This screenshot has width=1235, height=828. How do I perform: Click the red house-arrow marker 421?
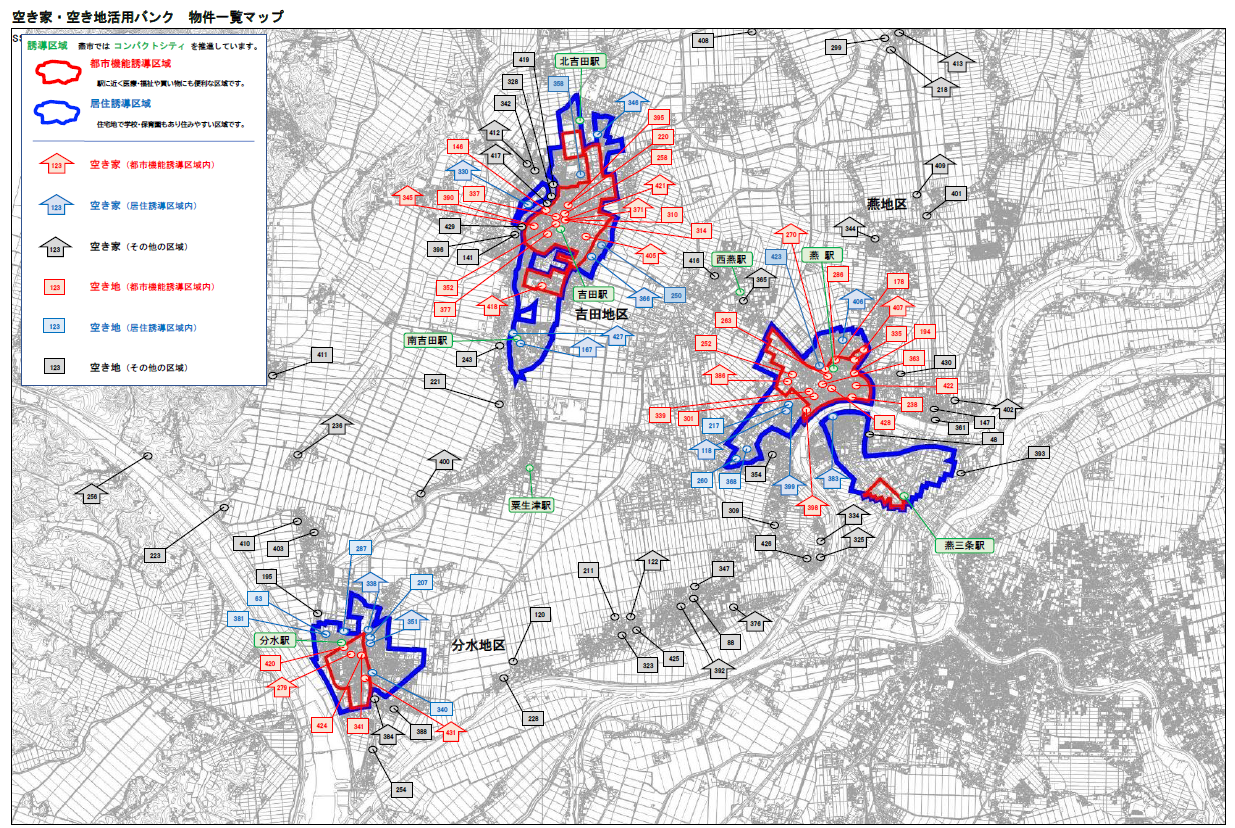tap(660, 184)
